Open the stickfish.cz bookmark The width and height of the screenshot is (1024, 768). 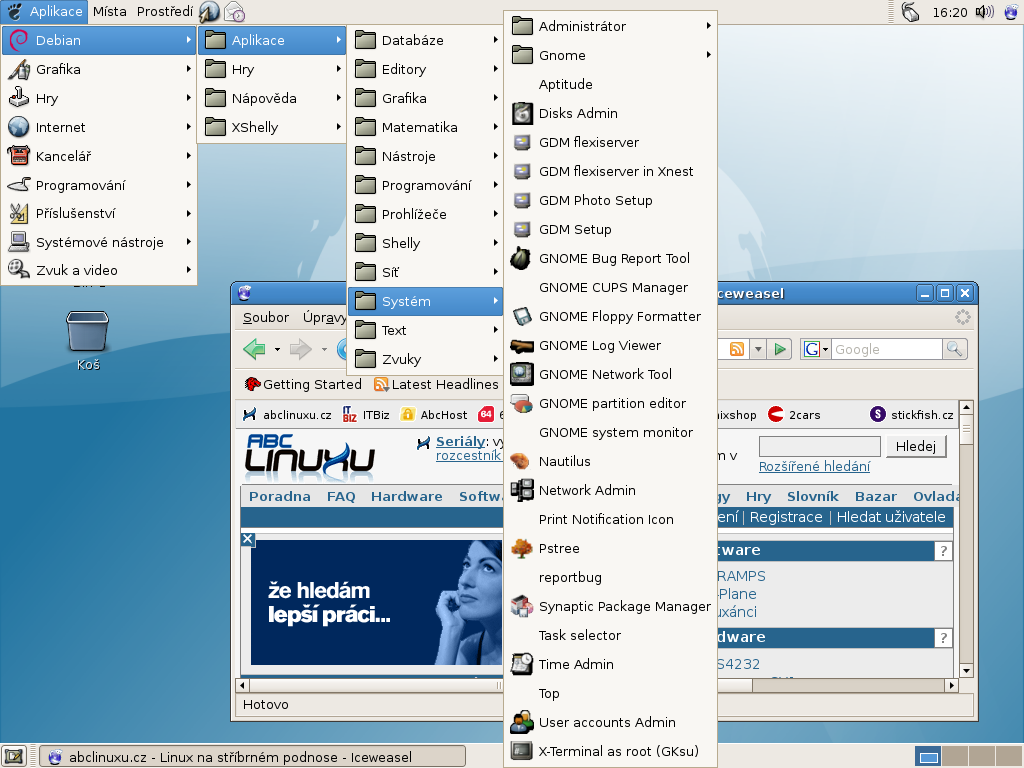point(912,415)
